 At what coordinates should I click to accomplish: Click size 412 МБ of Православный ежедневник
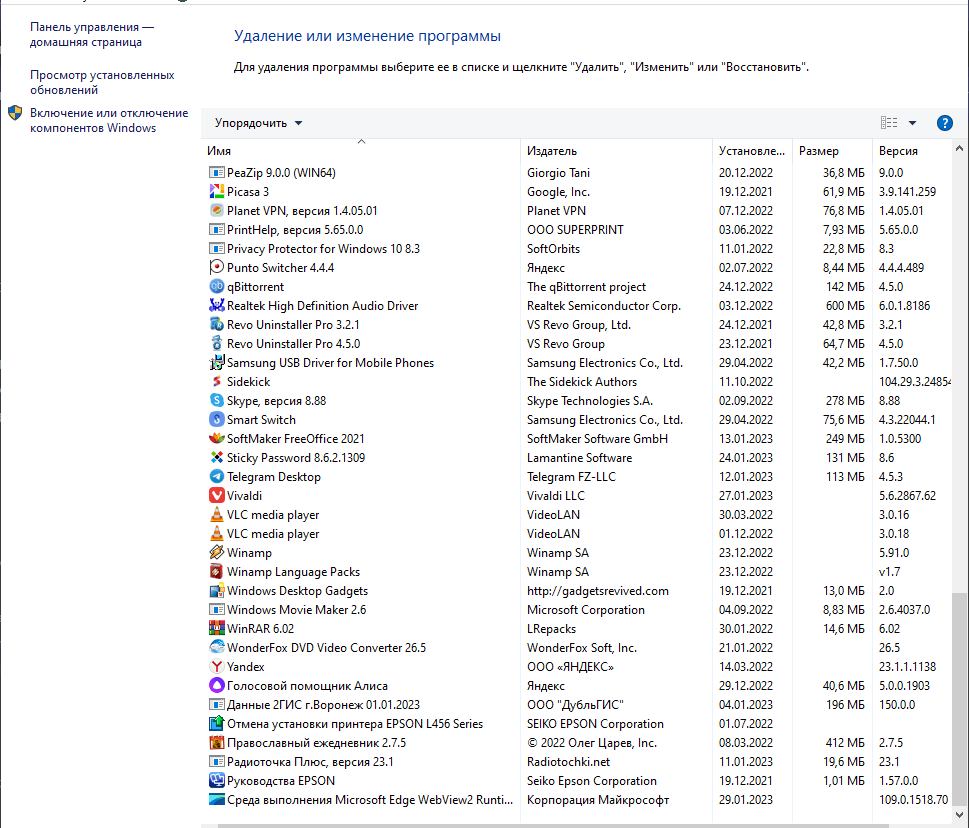[845, 743]
